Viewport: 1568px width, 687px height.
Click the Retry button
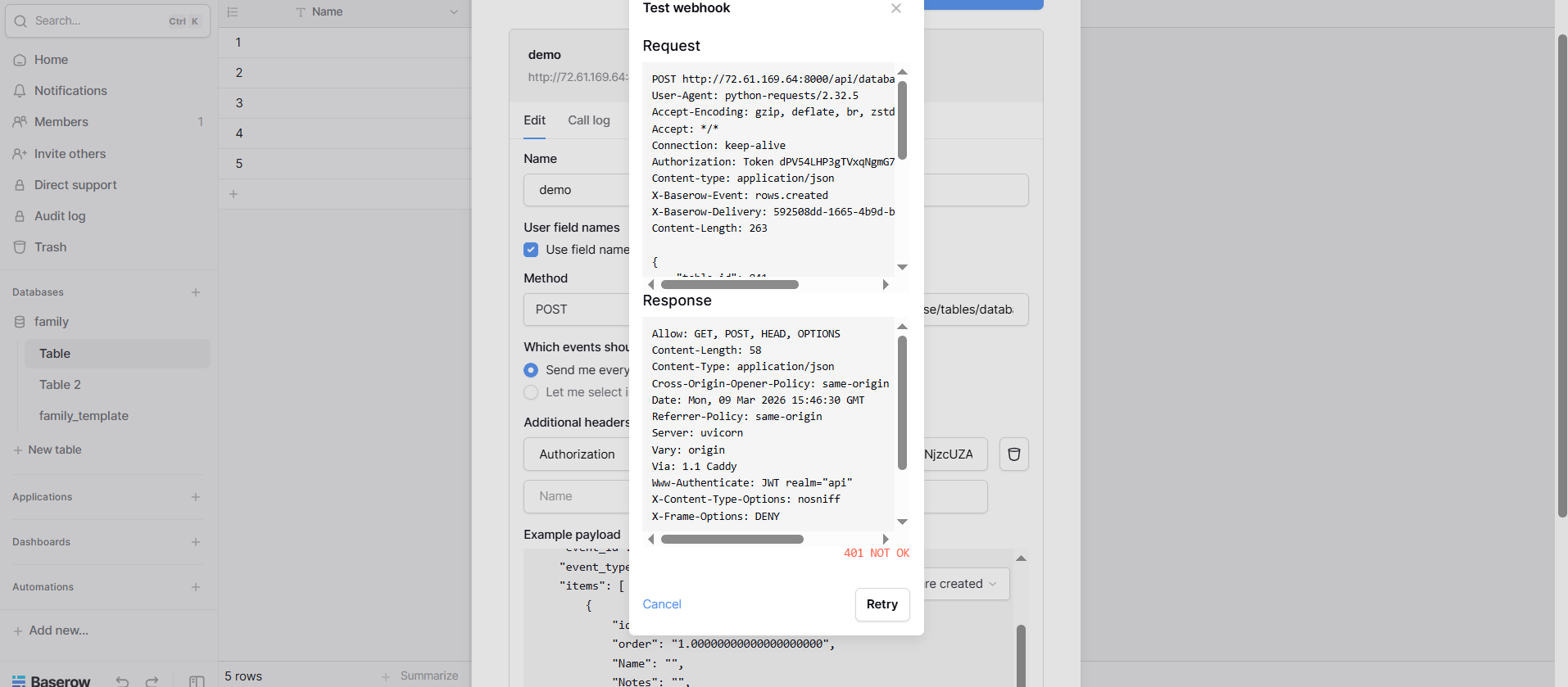(881, 604)
